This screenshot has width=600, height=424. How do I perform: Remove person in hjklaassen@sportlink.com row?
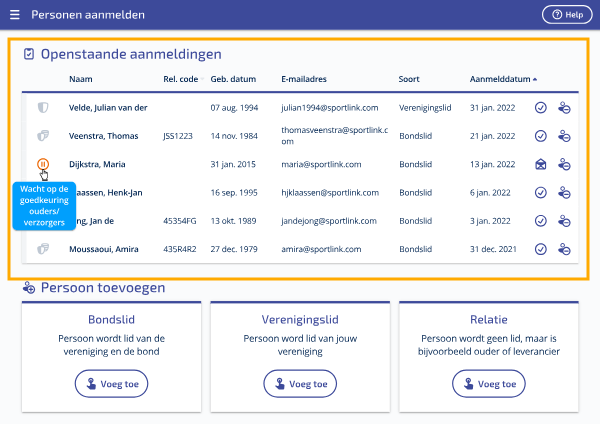point(564,192)
